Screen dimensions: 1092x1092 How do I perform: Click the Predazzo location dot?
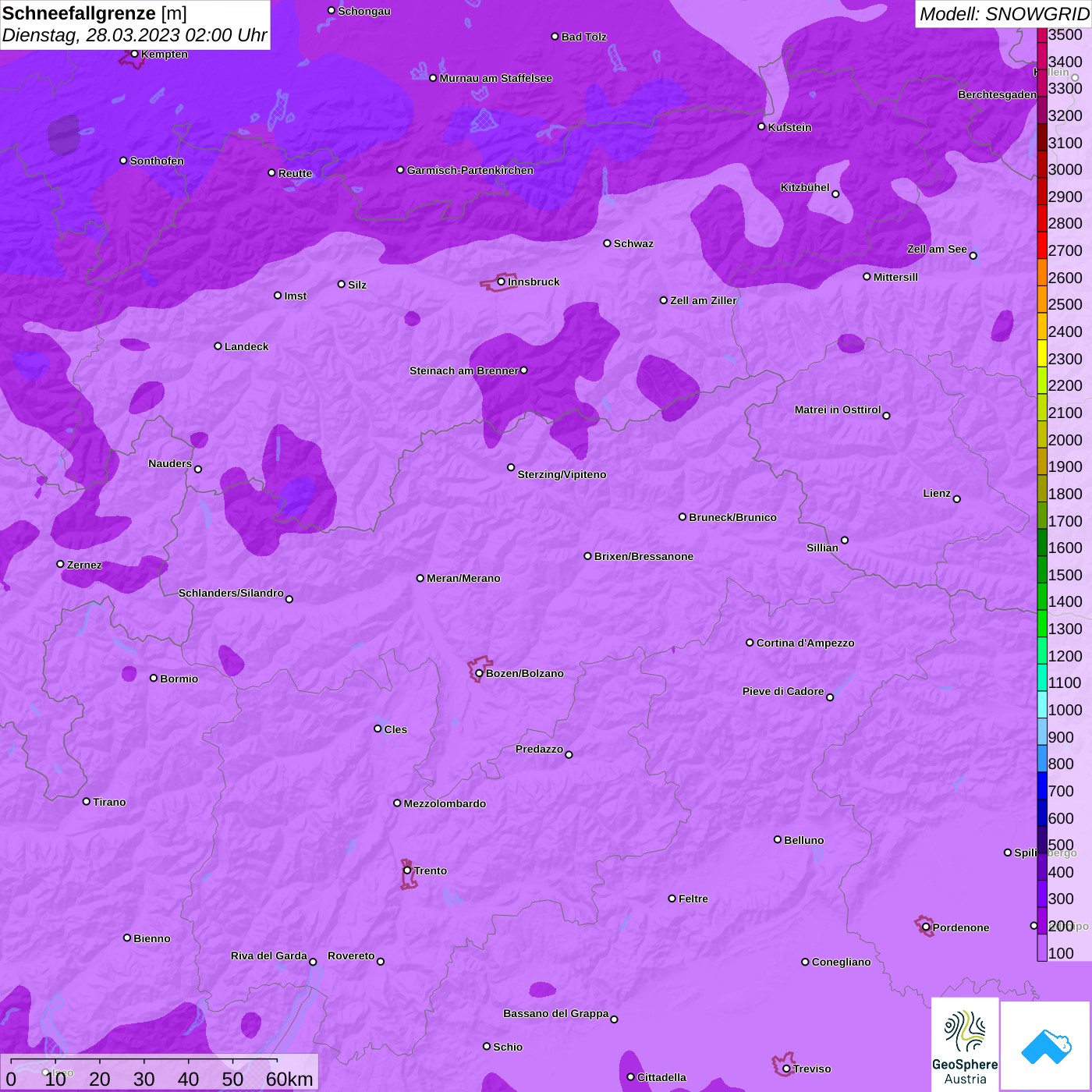569,754
